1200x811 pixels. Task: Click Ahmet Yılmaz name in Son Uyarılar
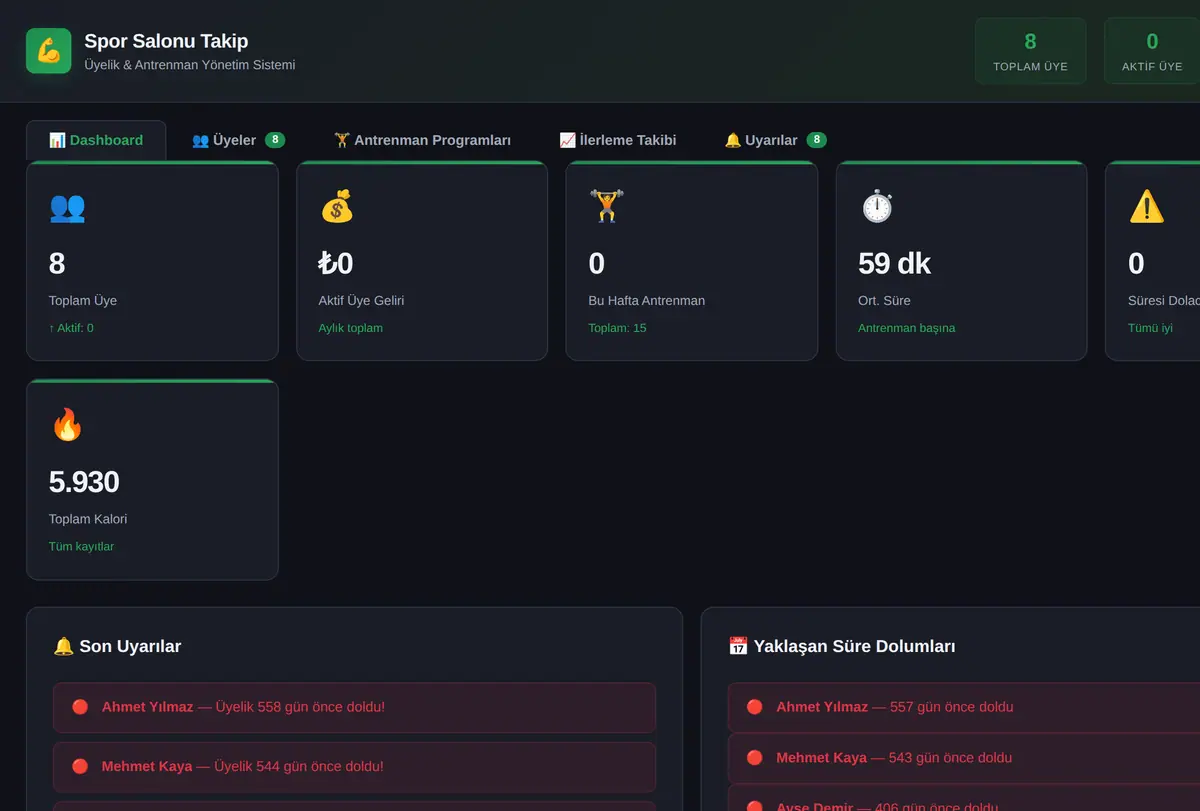(148, 707)
